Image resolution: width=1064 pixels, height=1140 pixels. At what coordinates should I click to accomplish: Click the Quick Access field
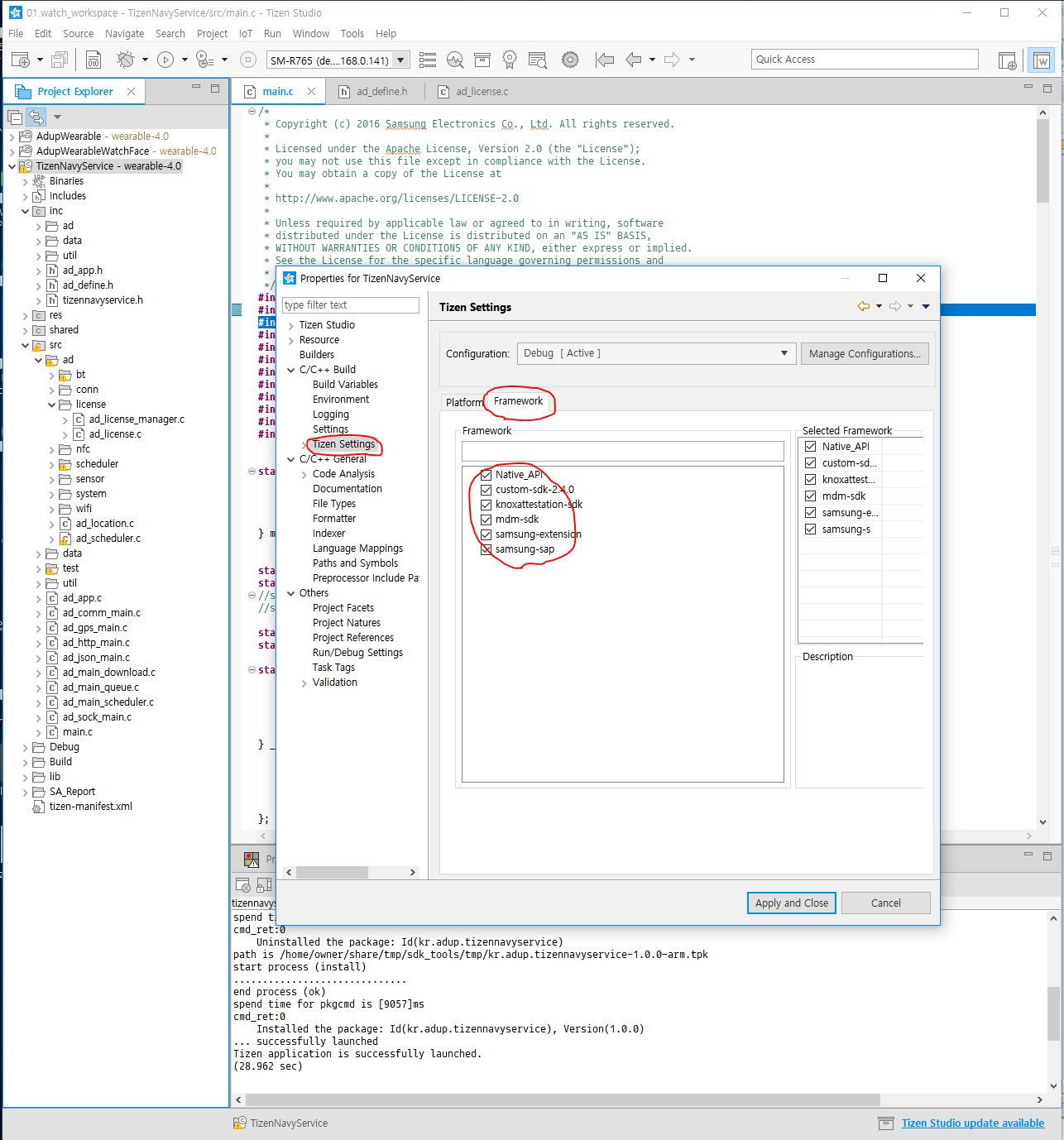865,60
